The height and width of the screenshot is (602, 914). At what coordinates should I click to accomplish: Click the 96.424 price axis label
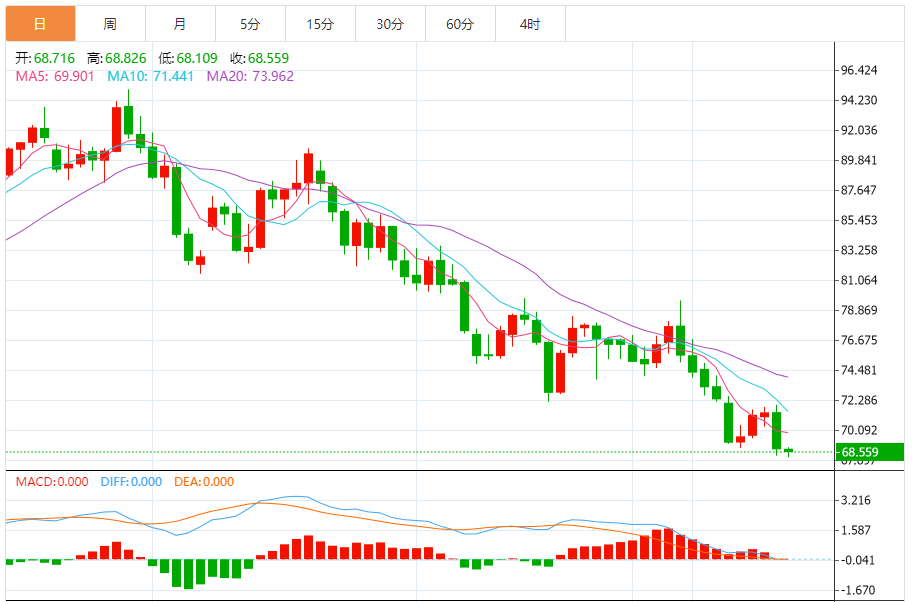click(x=859, y=71)
